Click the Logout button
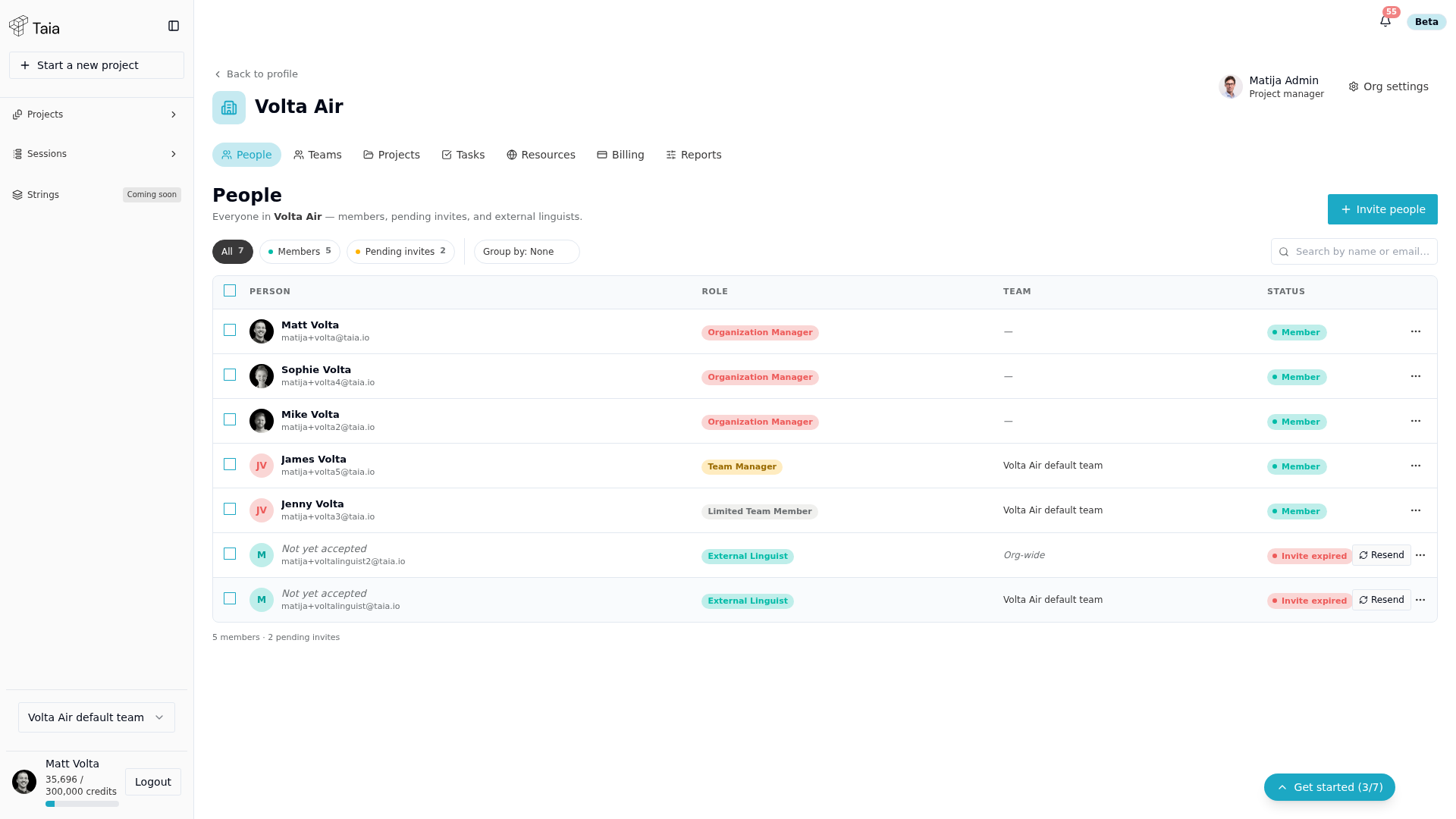Screen dimensions: 1456x819 153,782
